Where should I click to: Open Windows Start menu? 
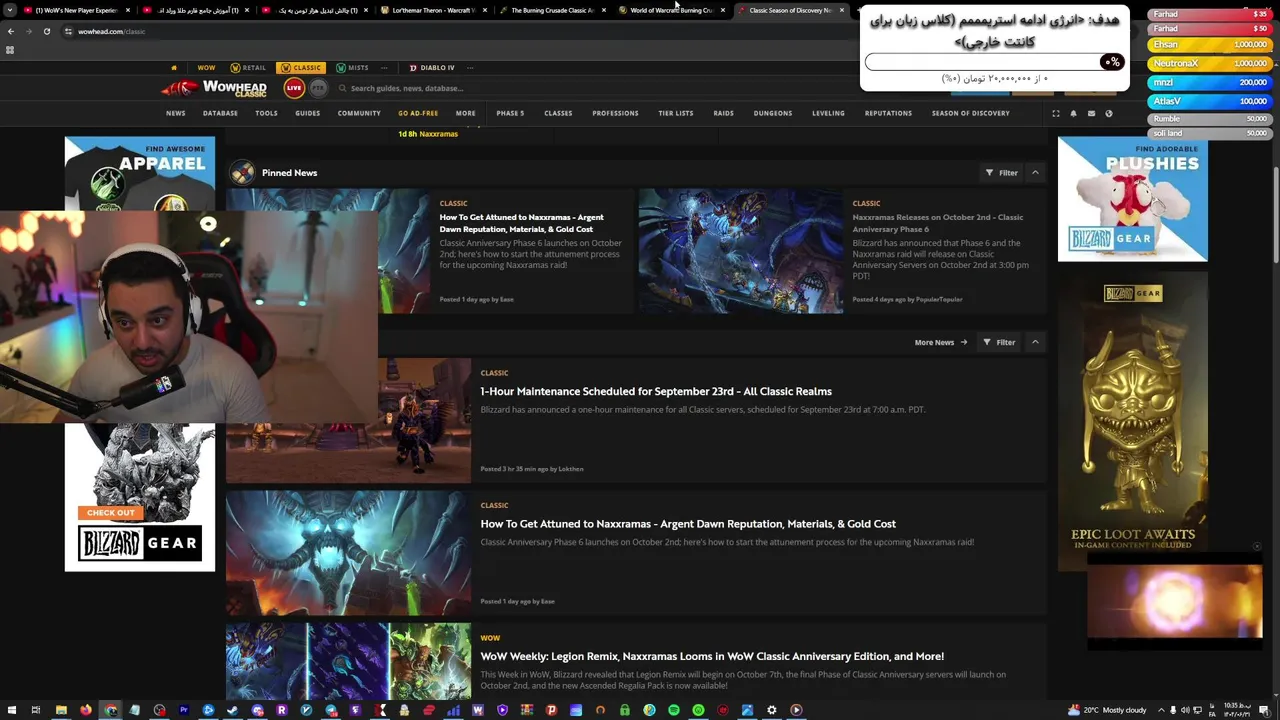(x=10, y=710)
